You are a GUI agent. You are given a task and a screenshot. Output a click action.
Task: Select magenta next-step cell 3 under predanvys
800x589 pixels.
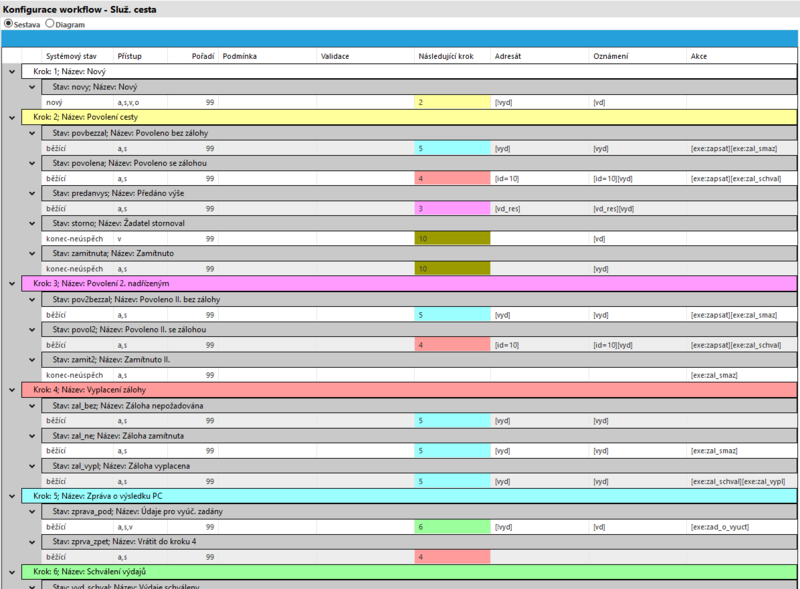point(453,208)
